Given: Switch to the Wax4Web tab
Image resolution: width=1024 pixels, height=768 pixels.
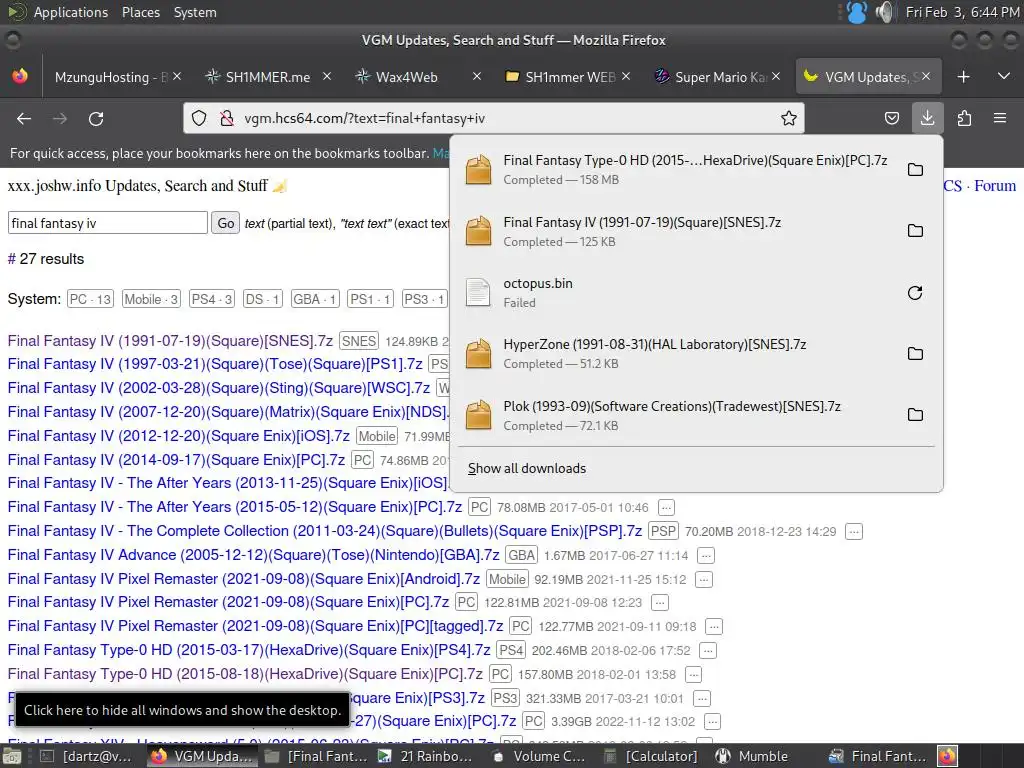Looking at the screenshot, I should point(406,77).
